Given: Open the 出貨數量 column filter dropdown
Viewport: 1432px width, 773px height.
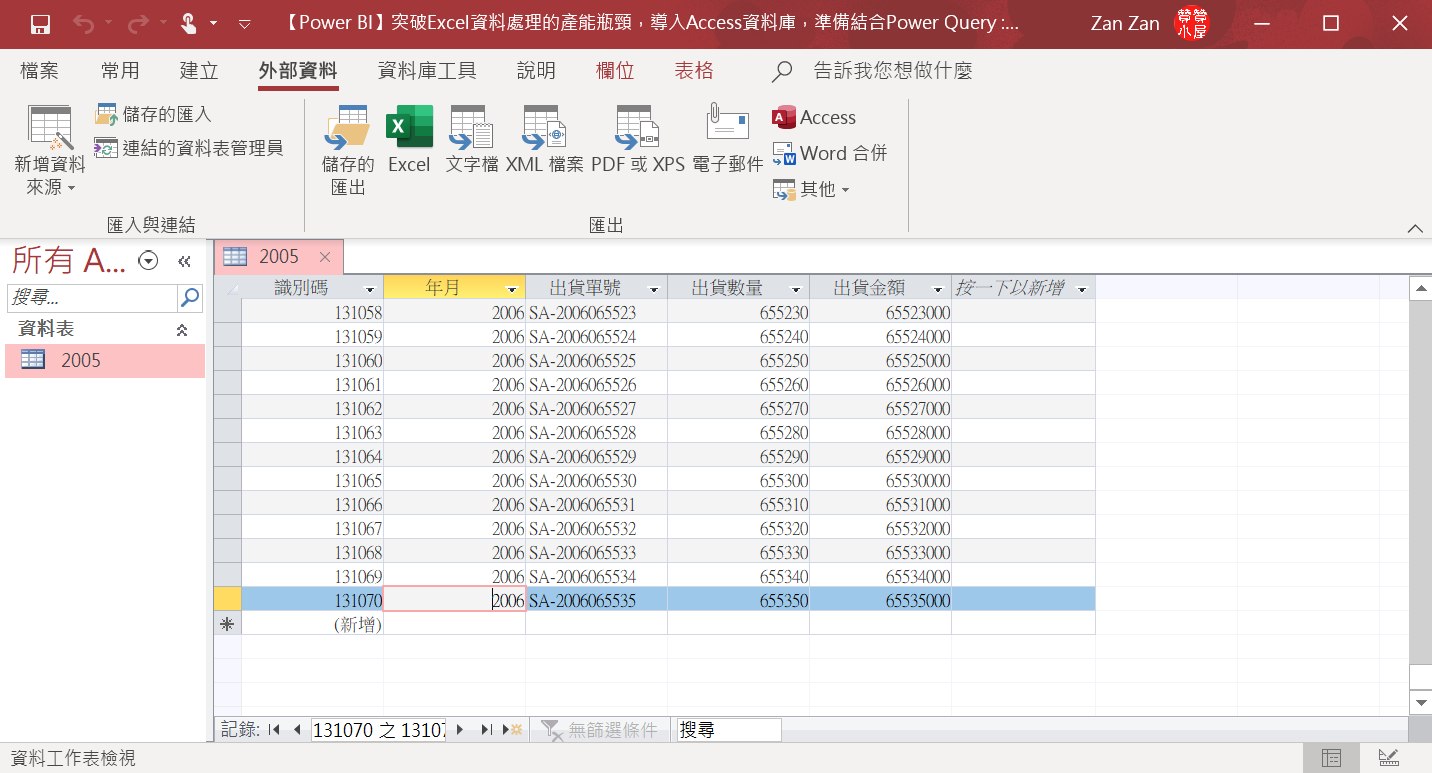Looking at the screenshot, I should [796, 289].
